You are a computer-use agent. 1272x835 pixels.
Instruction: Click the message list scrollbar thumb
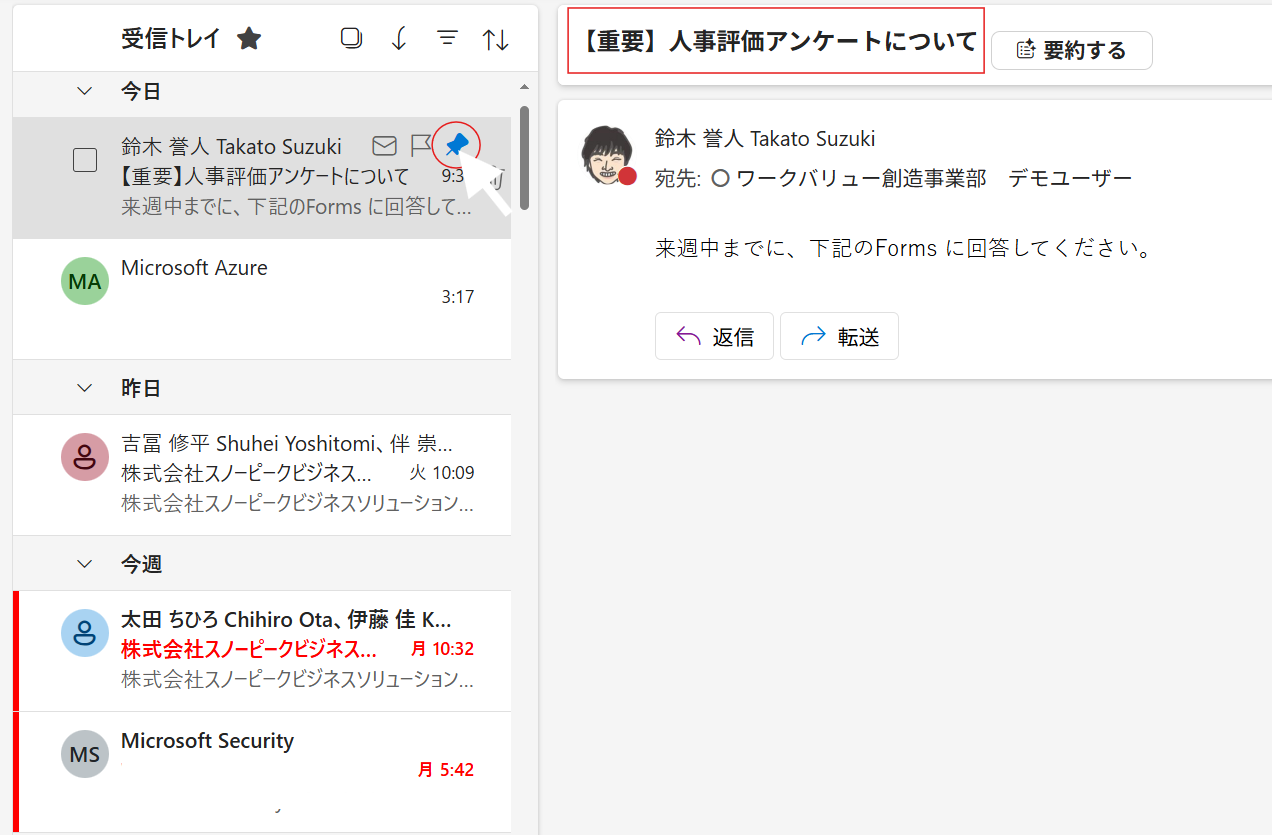pyautogui.click(x=524, y=158)
